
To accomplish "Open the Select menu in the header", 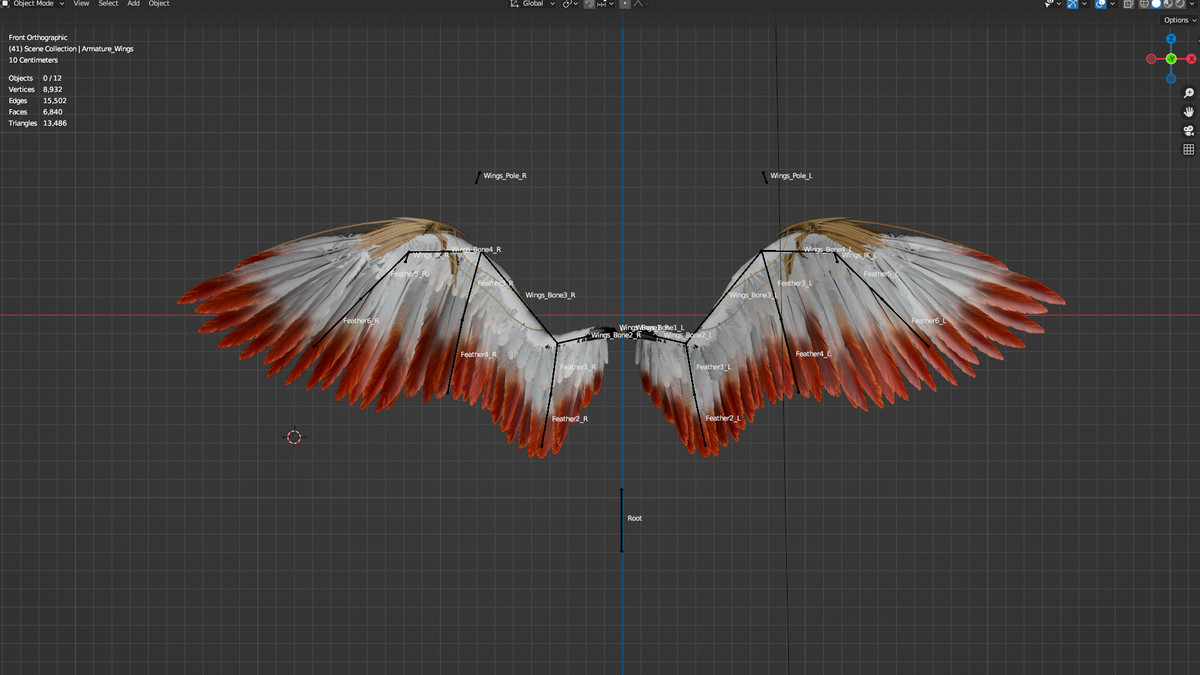I will pyautogui.click(x=108, y=4).
